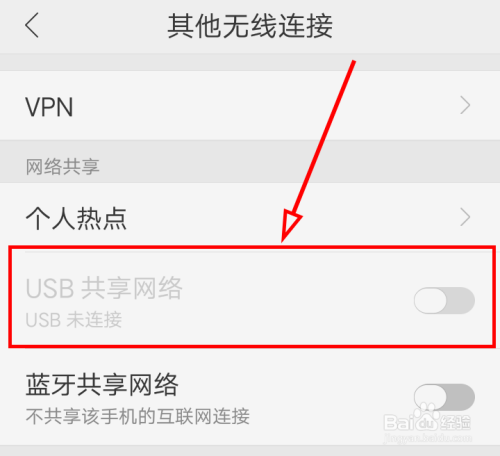Screen dimensions: 500x456
Task: Click the gray divider band above VPN
Action: [x=250, y=62]
